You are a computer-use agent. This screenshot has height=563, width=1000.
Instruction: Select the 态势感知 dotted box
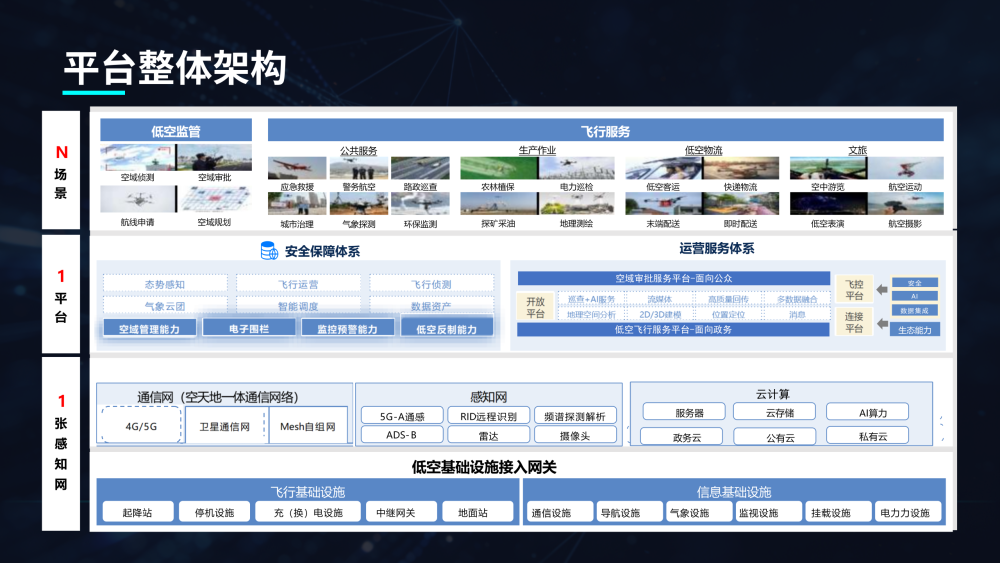pos(165,284)
